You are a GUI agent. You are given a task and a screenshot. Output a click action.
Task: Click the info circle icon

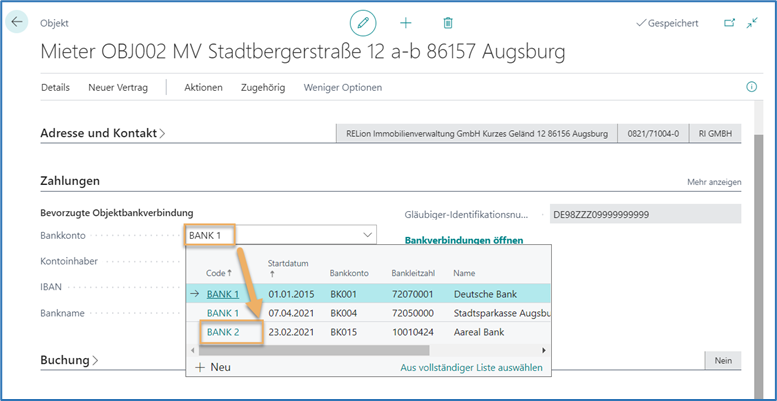tap(752, 87)
